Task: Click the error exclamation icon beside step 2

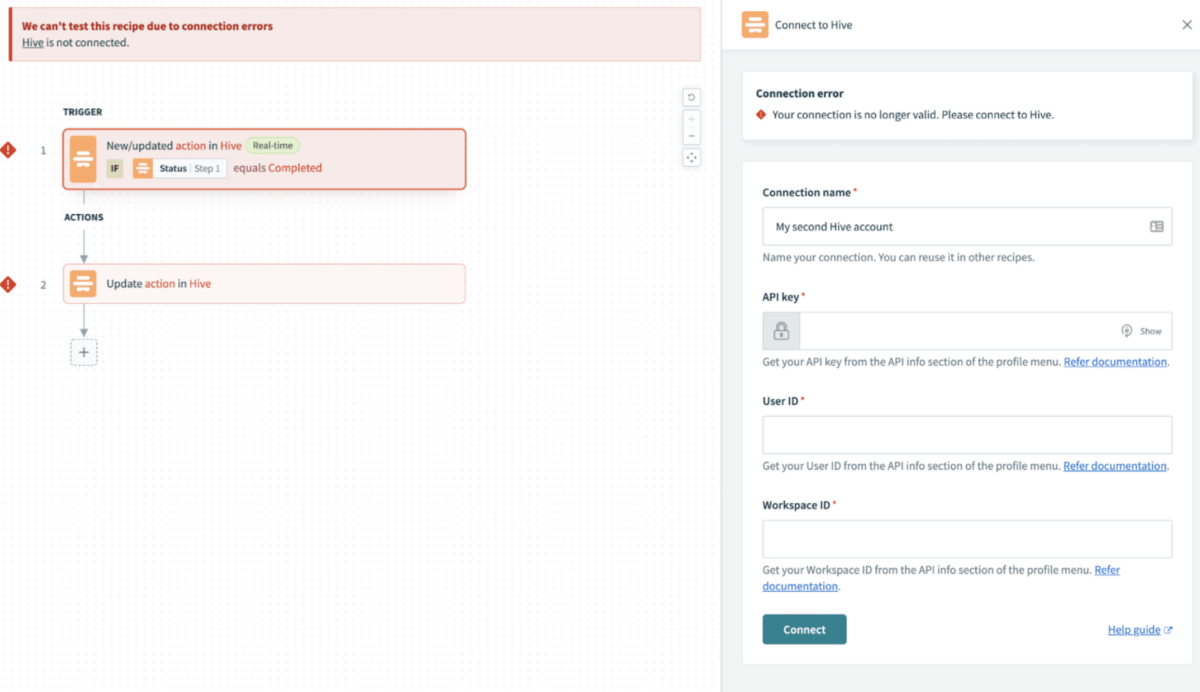Action: (10, 284)
